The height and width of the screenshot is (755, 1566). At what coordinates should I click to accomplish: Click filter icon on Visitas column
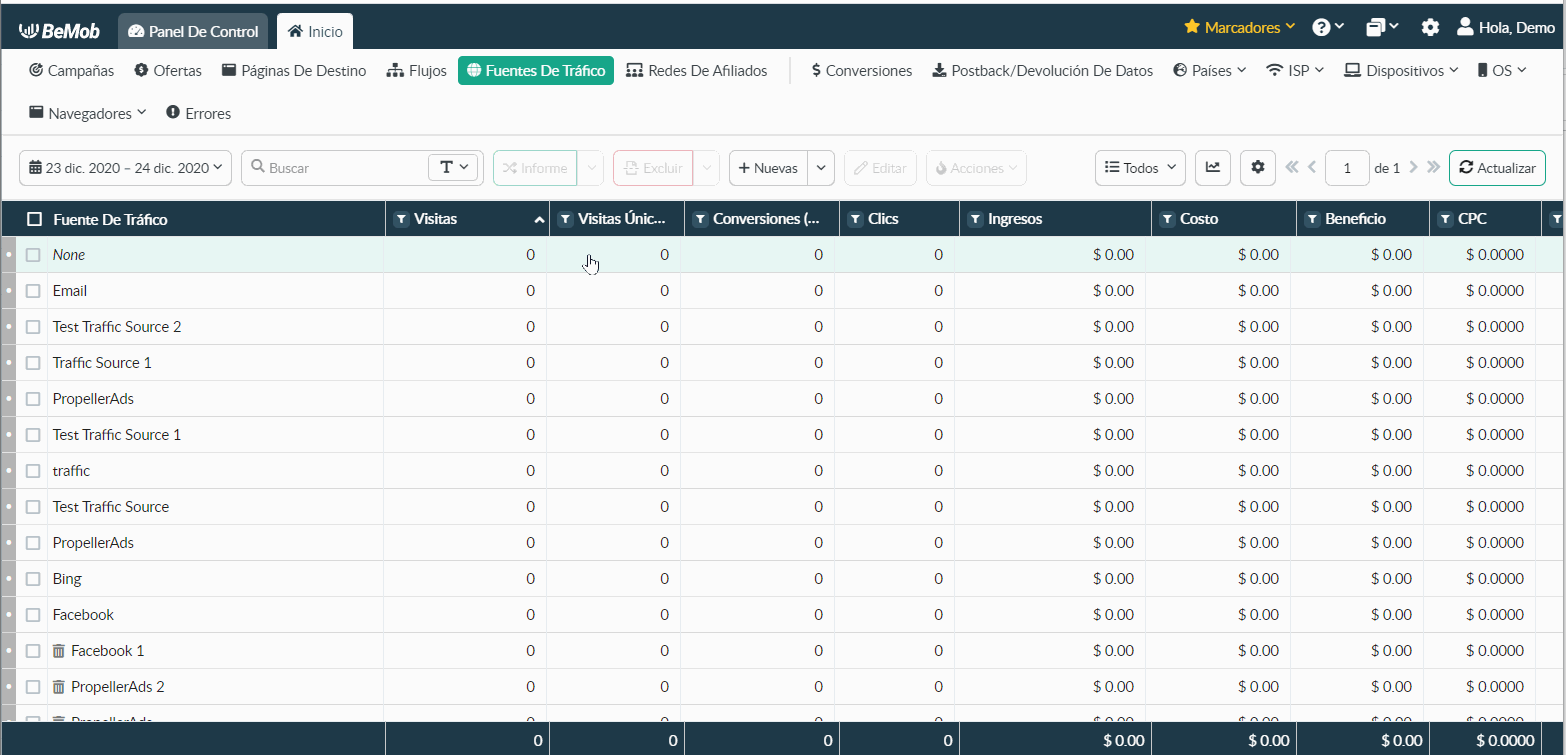pyautogui.click(x=402, y=219)
